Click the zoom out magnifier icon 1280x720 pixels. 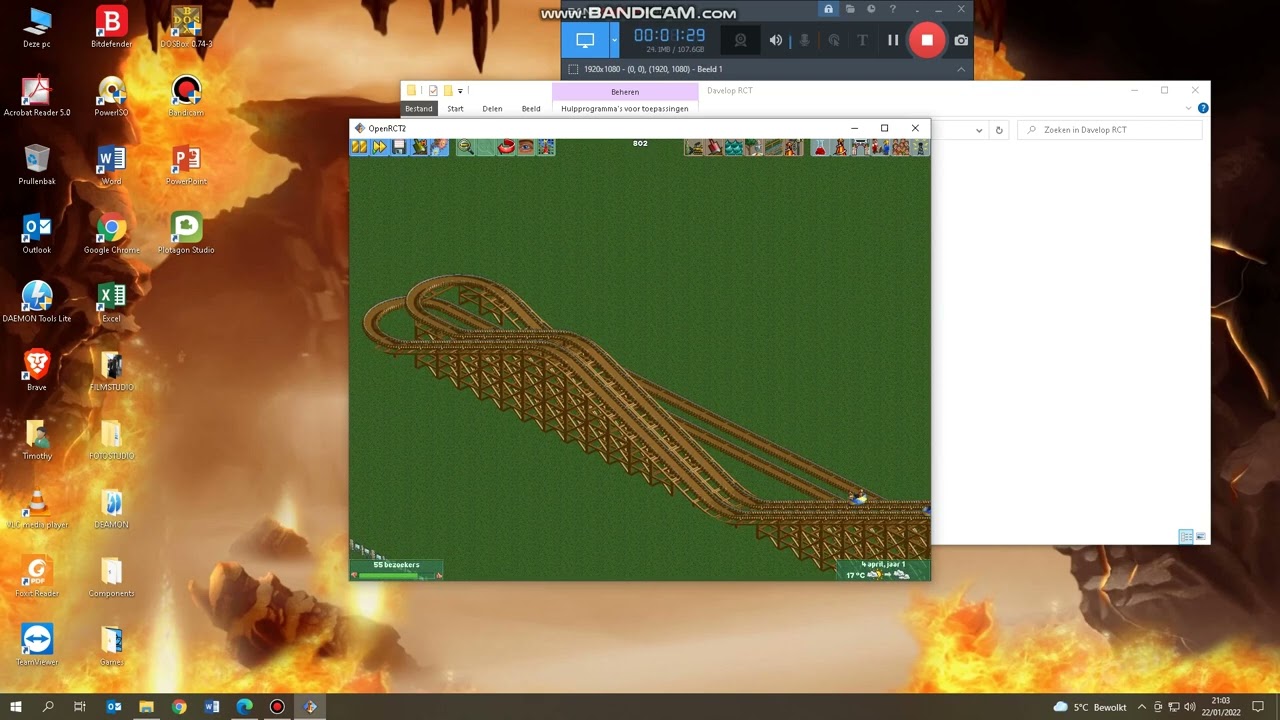pyautogui.click(x=465, y=147)
